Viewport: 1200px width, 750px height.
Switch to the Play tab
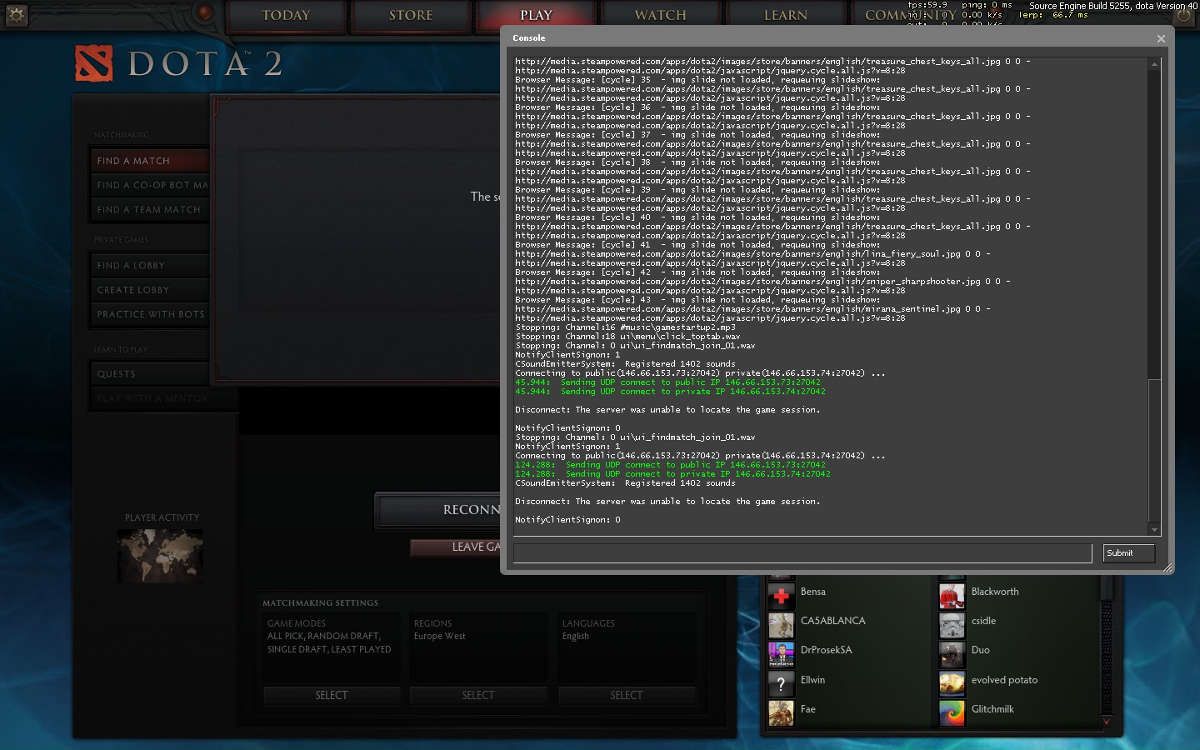pos(536,15)
